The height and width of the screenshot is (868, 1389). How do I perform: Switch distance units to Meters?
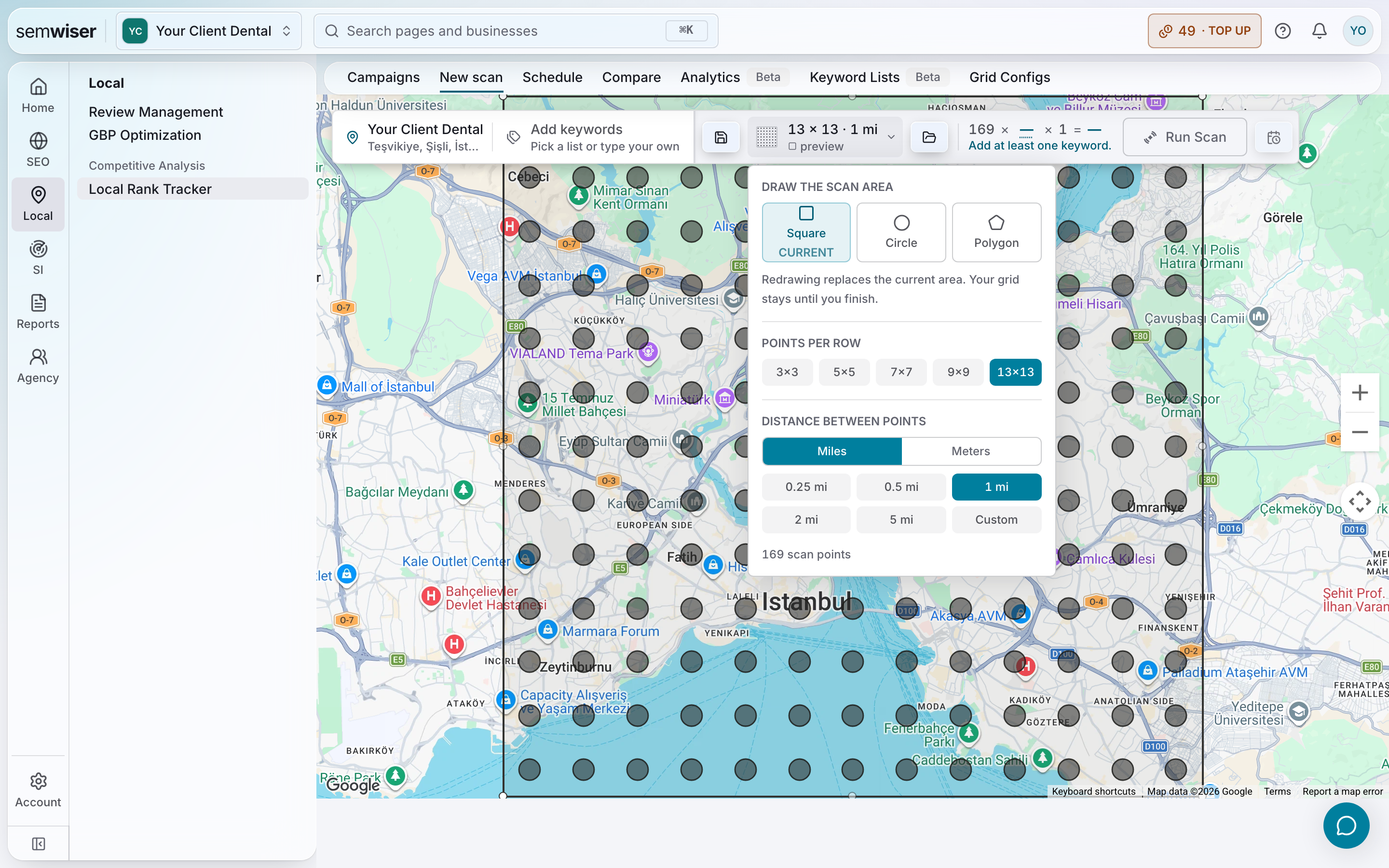[970, 451]
